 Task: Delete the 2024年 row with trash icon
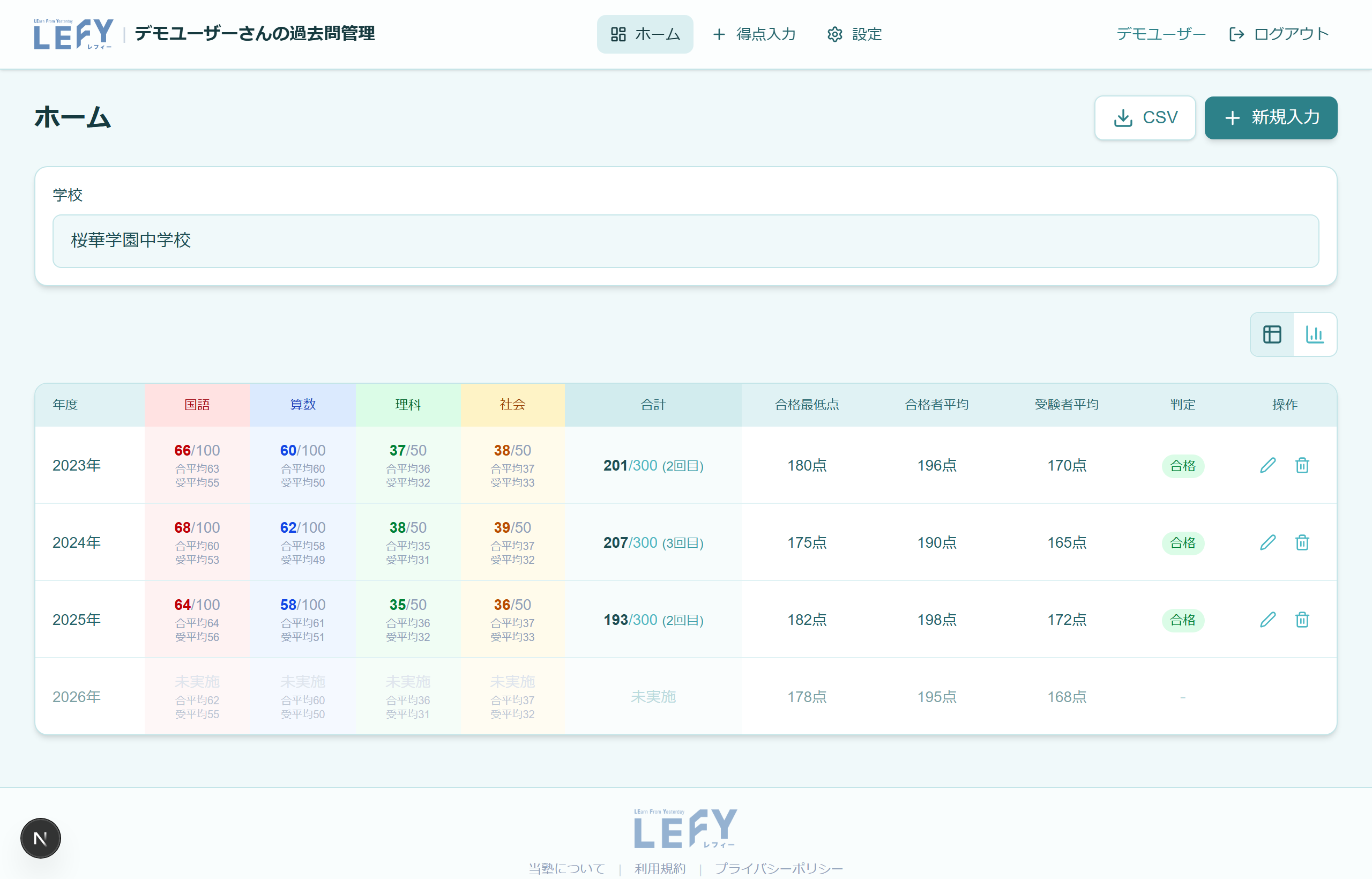click(1302, 542)
